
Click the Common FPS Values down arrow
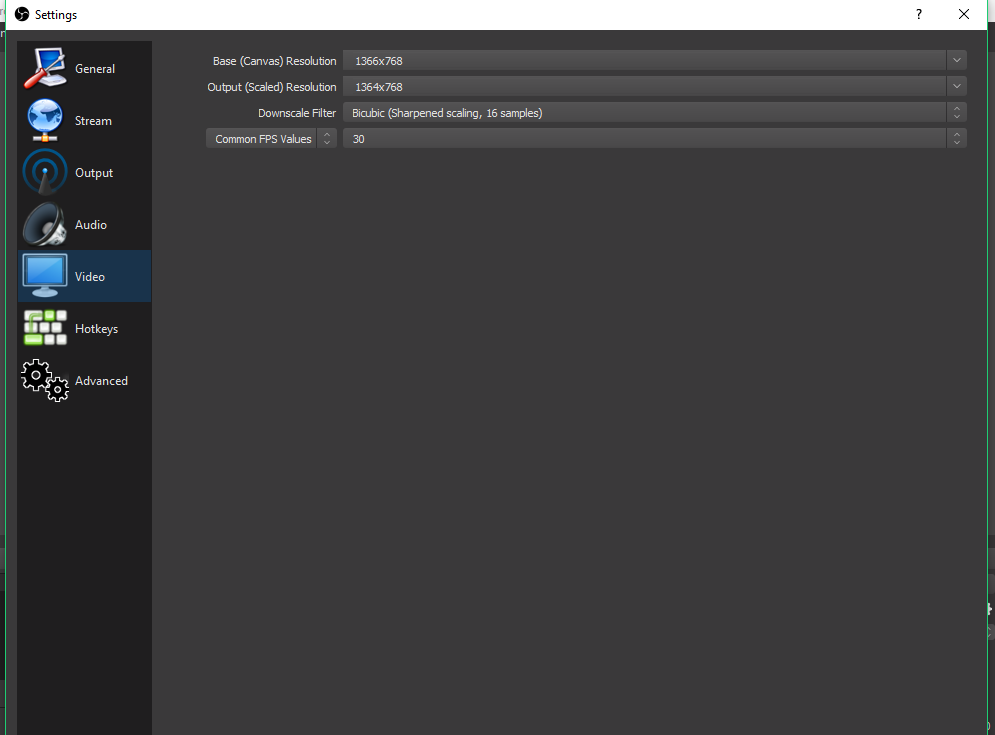[326, 142]
